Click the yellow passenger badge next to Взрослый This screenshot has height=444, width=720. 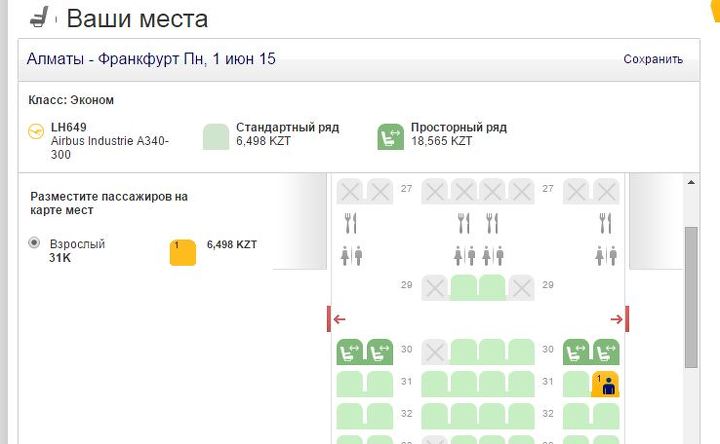tap(182, 251)
